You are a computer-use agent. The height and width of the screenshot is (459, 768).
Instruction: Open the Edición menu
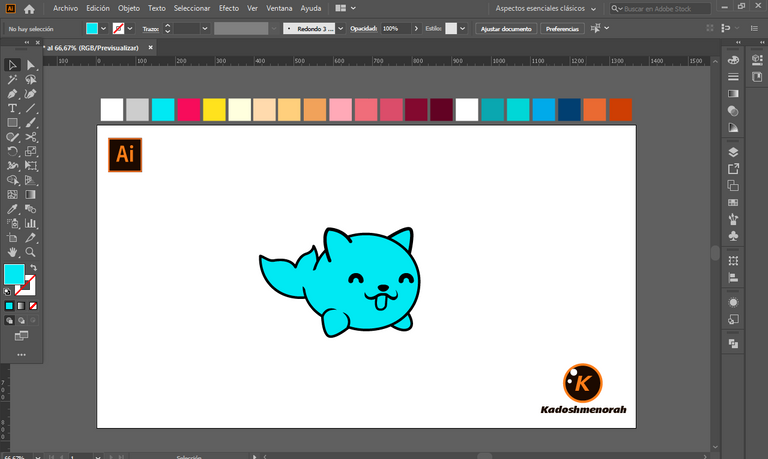(x=98, y=8)
